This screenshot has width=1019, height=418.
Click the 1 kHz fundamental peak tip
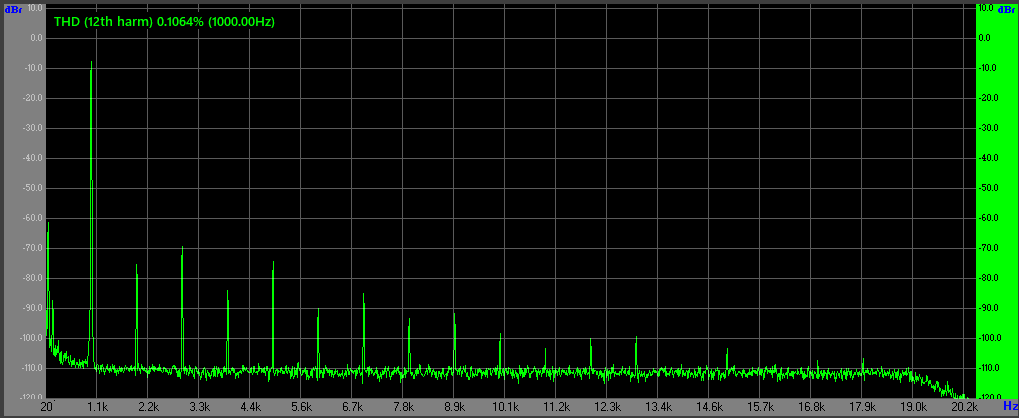point(92,63)
